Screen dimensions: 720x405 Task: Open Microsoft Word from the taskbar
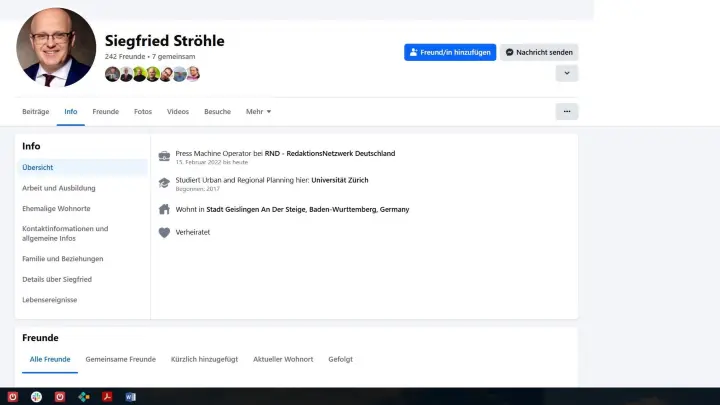click(x=131, y=397)
